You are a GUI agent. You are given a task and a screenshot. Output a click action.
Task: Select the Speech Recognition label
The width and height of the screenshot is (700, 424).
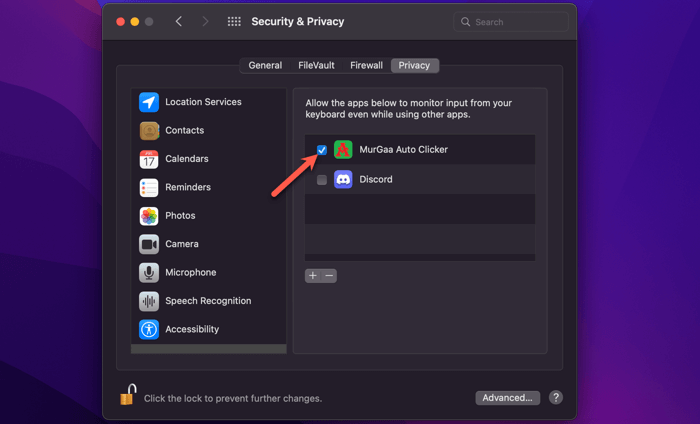click(208, 301)
